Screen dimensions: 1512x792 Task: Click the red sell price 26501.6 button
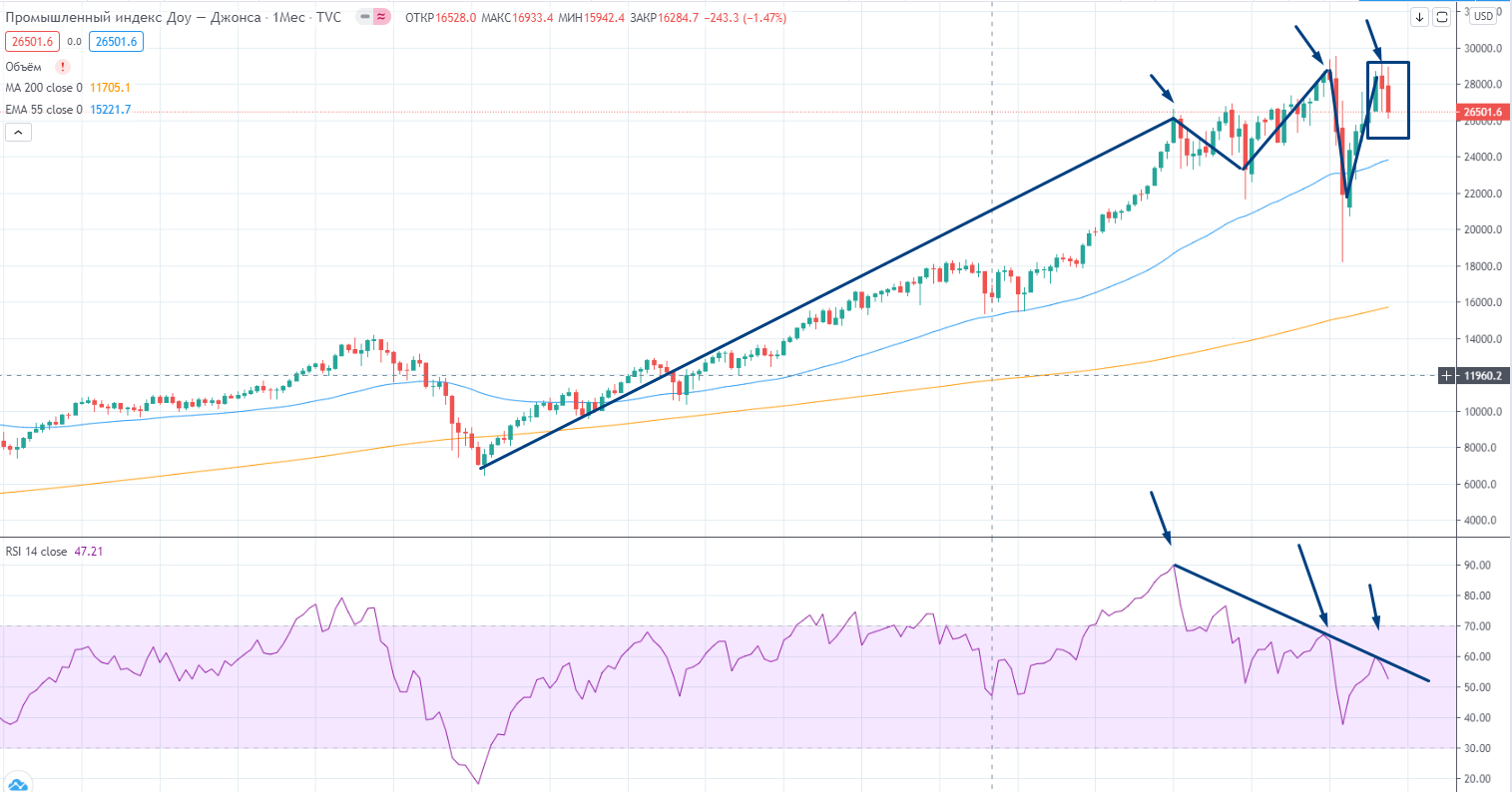pos(32,41)
